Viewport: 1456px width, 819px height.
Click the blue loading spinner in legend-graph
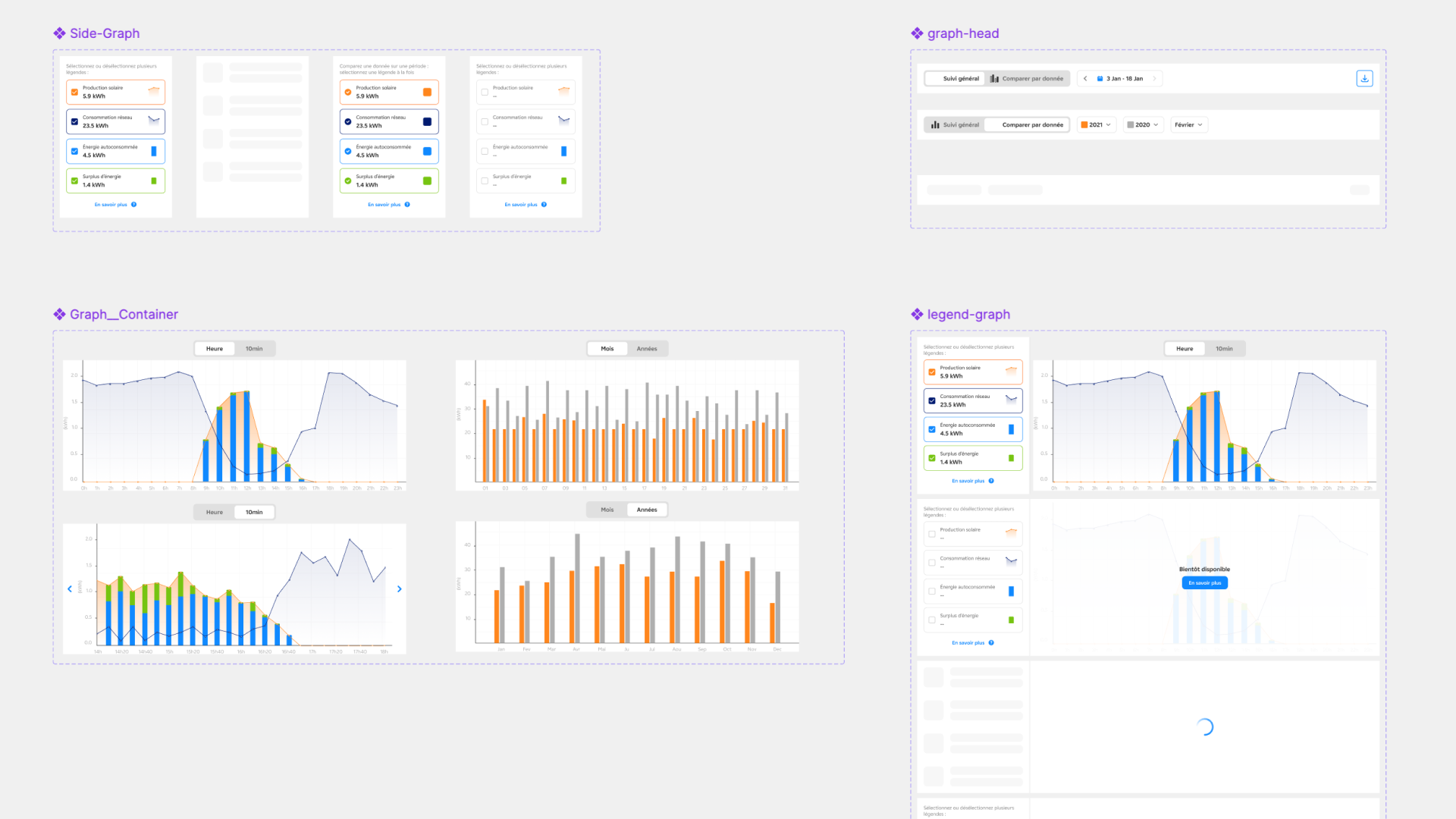(1204, 726)
